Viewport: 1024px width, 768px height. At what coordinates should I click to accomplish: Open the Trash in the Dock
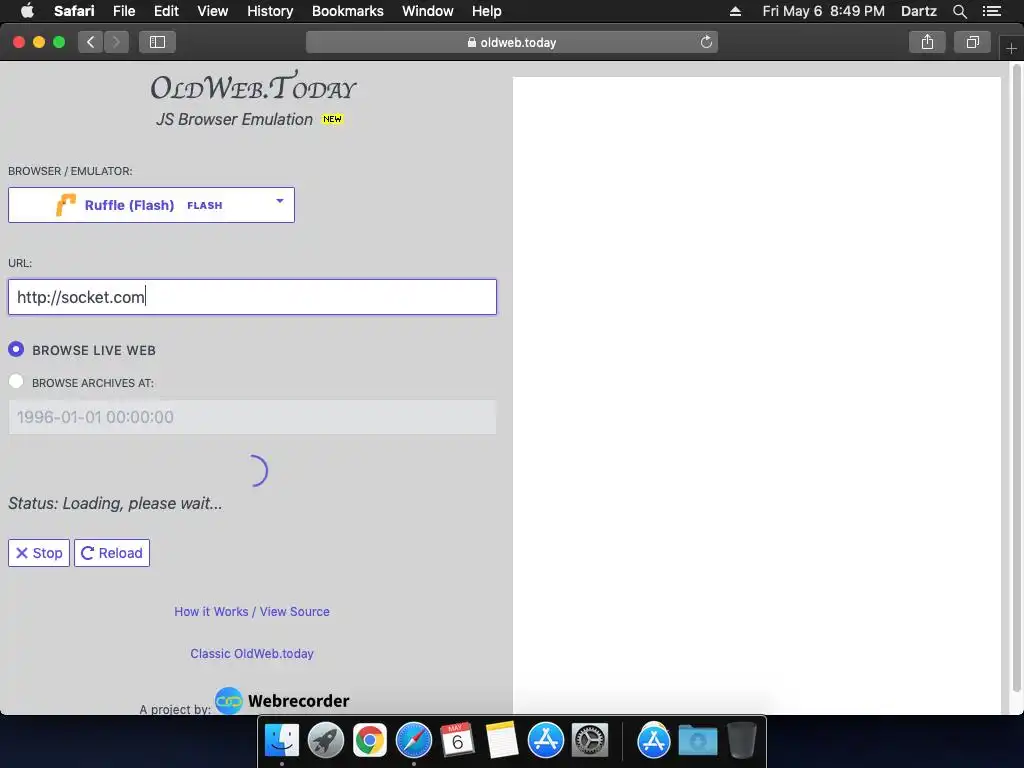742,741
